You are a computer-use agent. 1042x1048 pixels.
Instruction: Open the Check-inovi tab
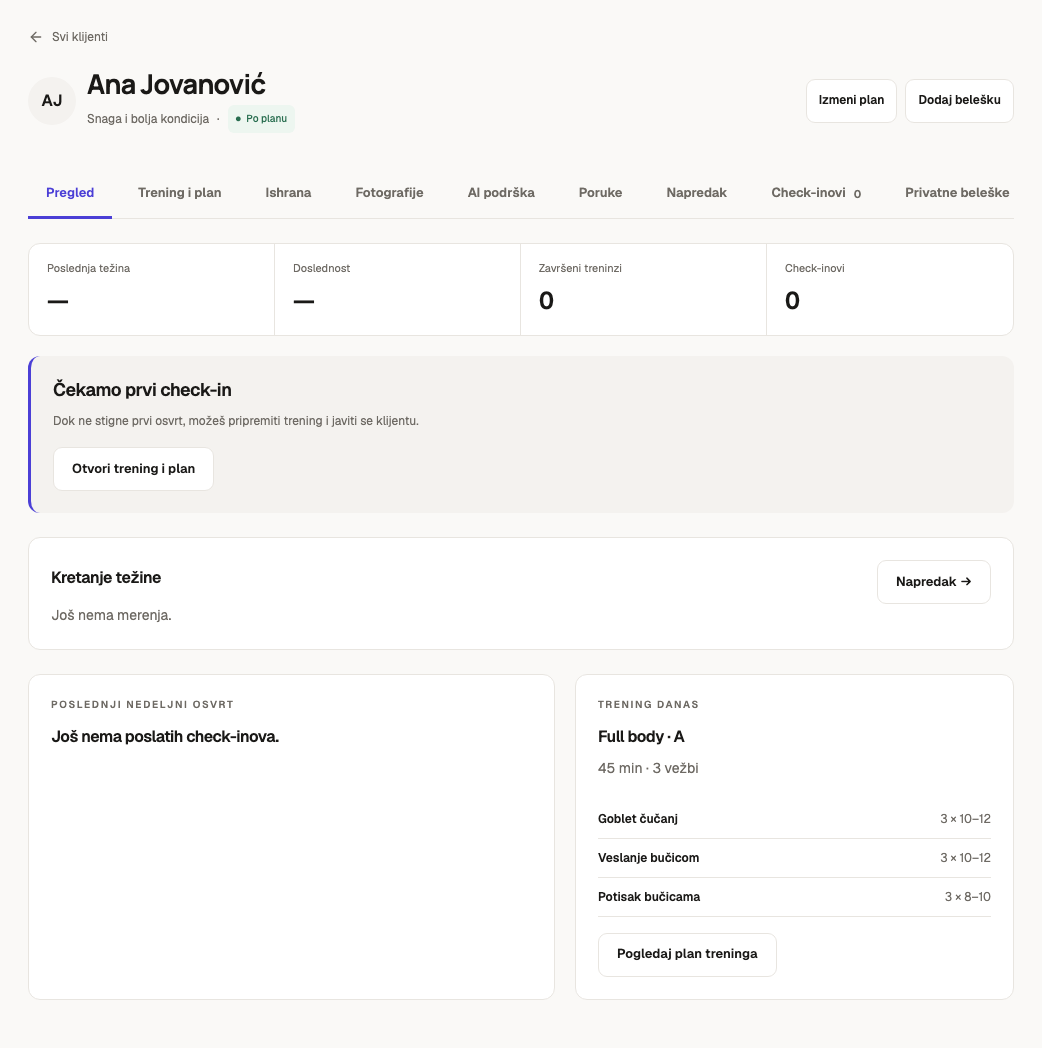816,193
